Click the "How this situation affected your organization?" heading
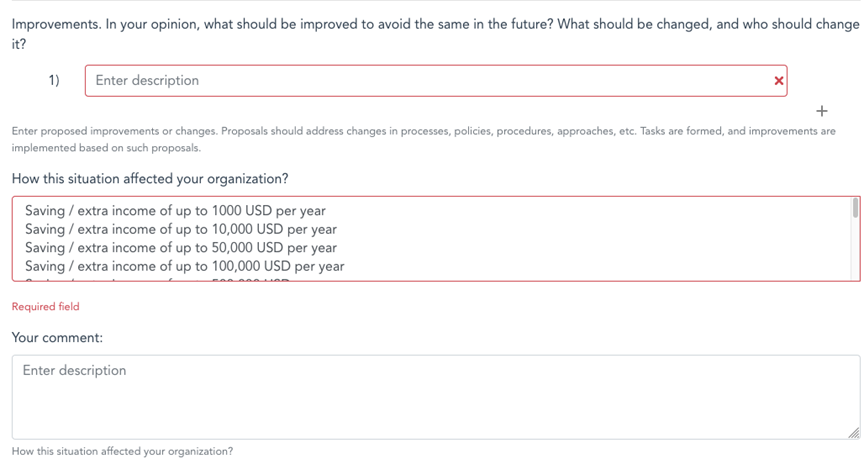This screenshot has width=864, height=464. coord(150,179)
